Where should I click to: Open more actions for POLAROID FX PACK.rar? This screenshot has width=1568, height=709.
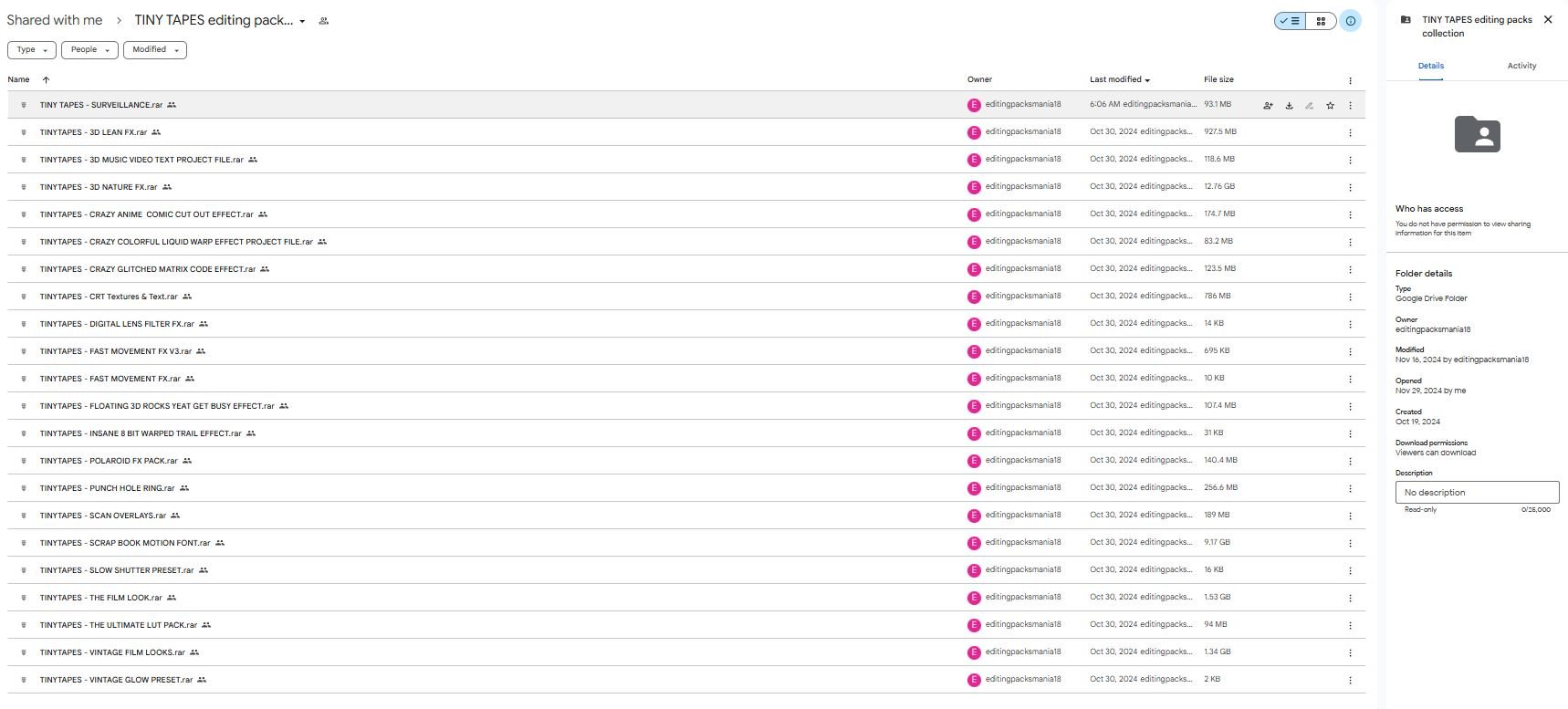1350,462
